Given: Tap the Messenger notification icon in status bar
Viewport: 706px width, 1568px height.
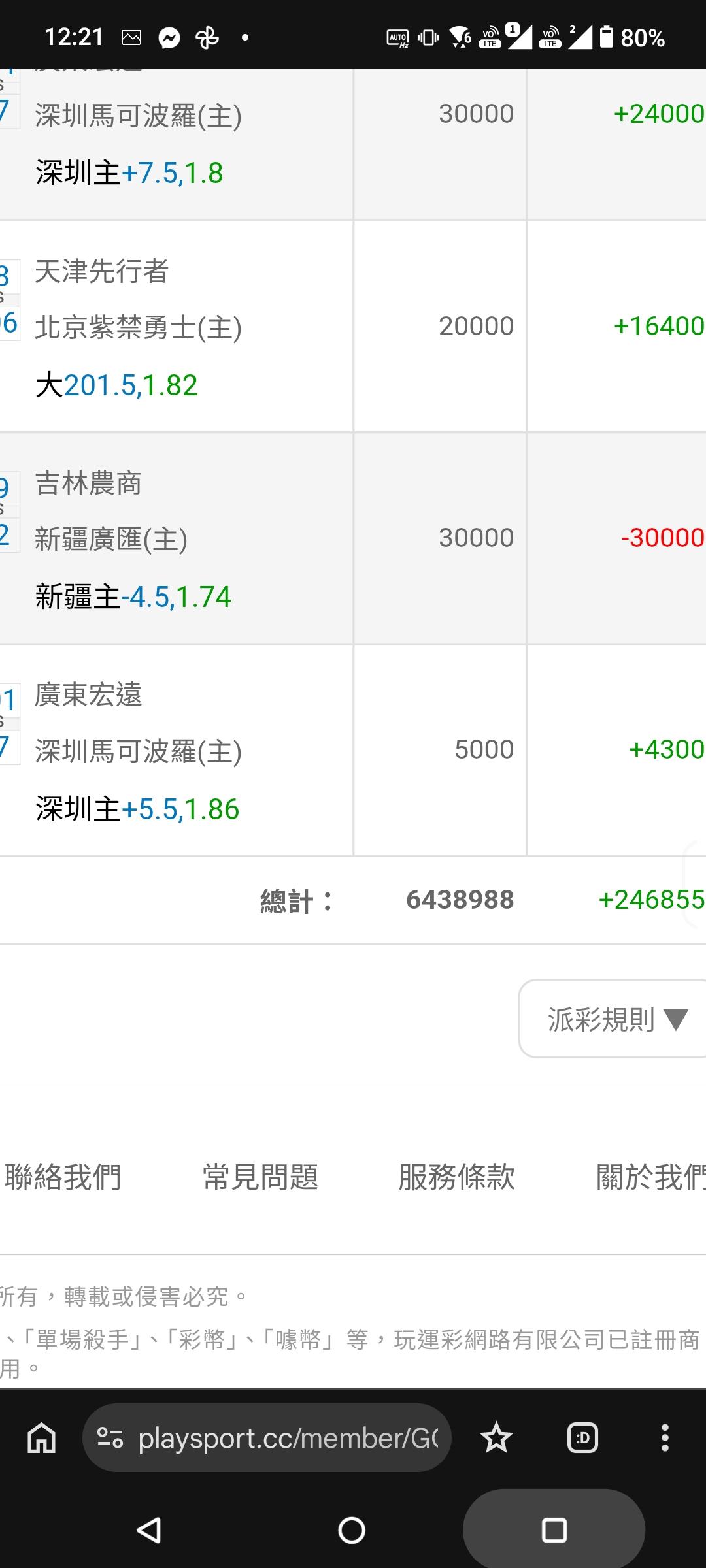Looking at the screenshot, I should (x=169, y=38).
